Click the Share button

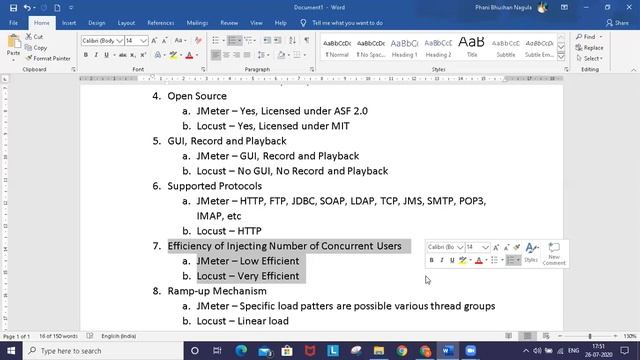pos(617,23)
